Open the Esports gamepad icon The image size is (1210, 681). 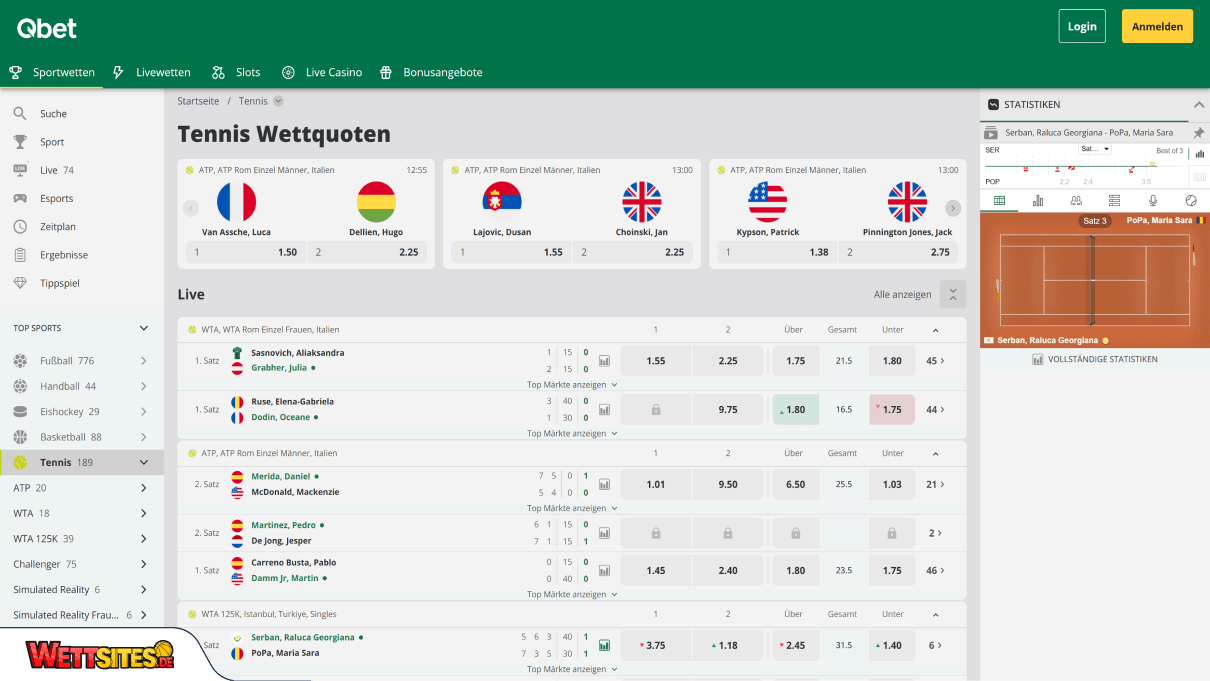point(20,198)
